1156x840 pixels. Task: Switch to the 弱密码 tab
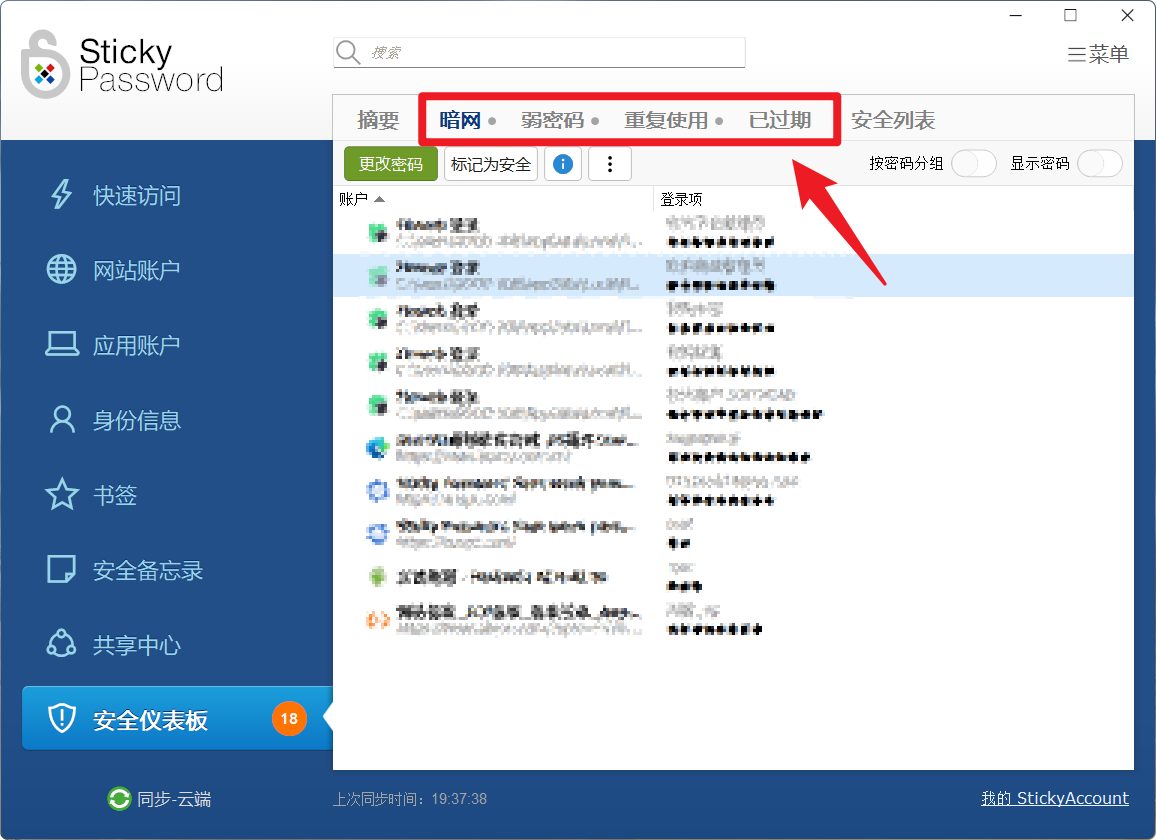click(552, 120)
